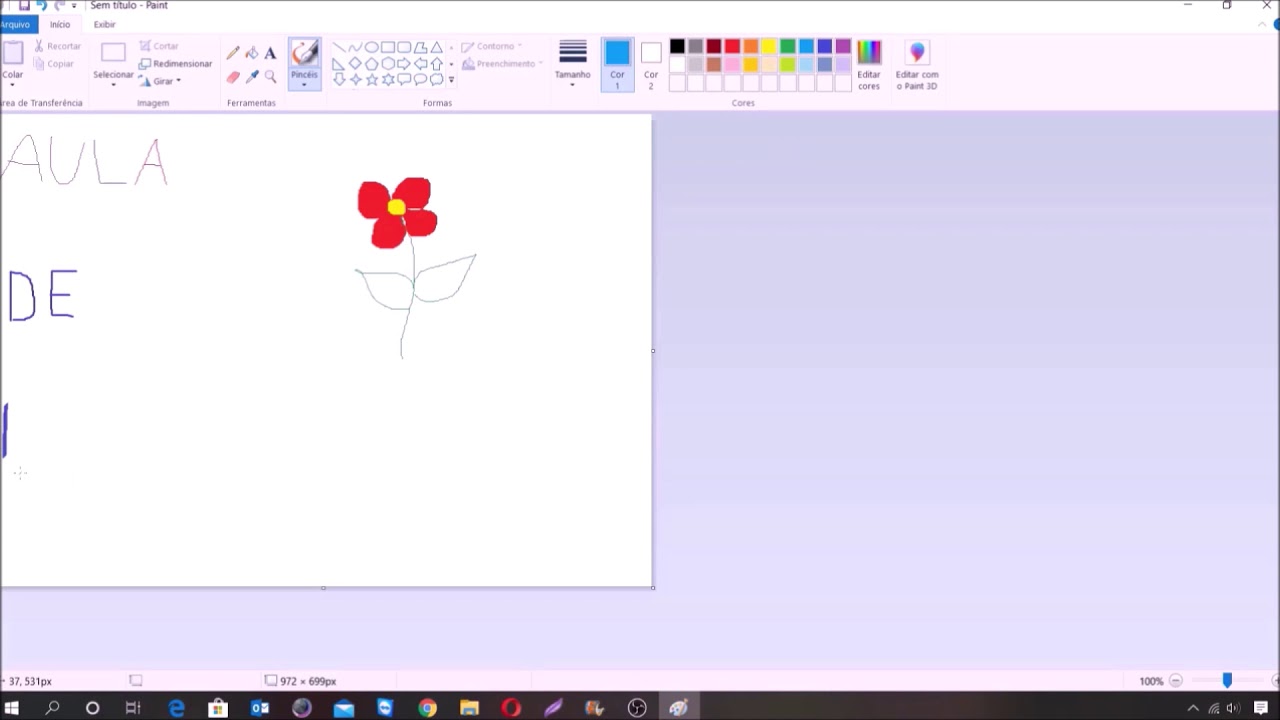Viewport: 1280px width, 720px height.
Task: Pick the black color swatch
Action: [677, 46]
